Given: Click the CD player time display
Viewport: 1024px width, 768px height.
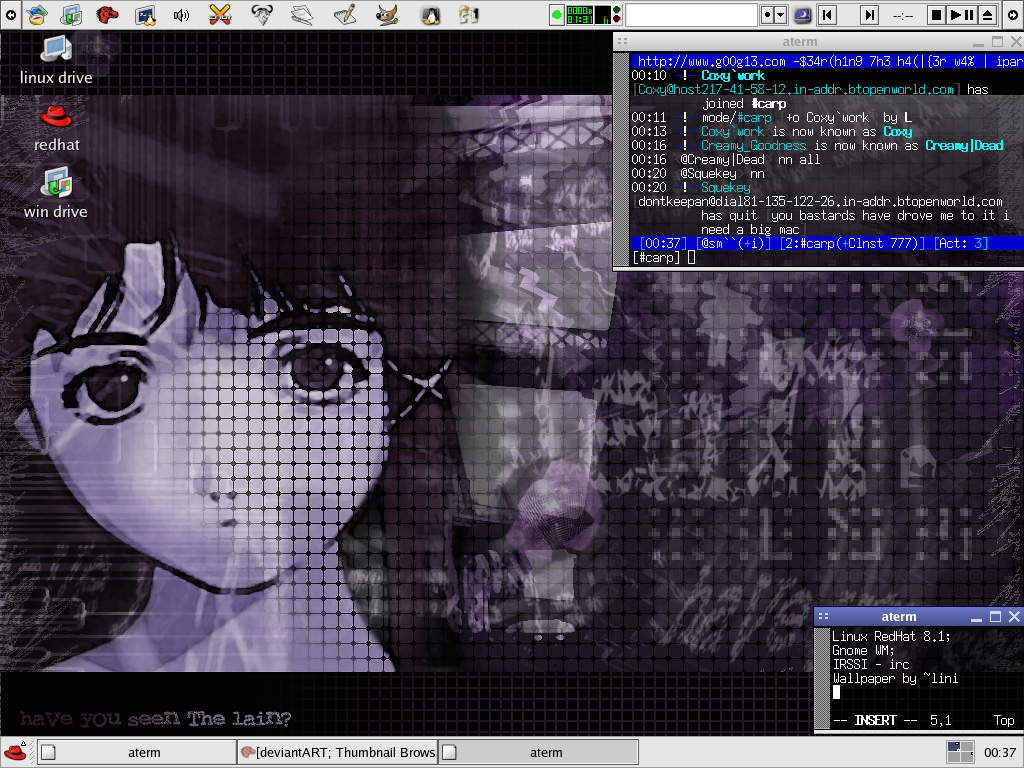Looking at the screenshot, I should pyautogui.click(x=903, y=15).
